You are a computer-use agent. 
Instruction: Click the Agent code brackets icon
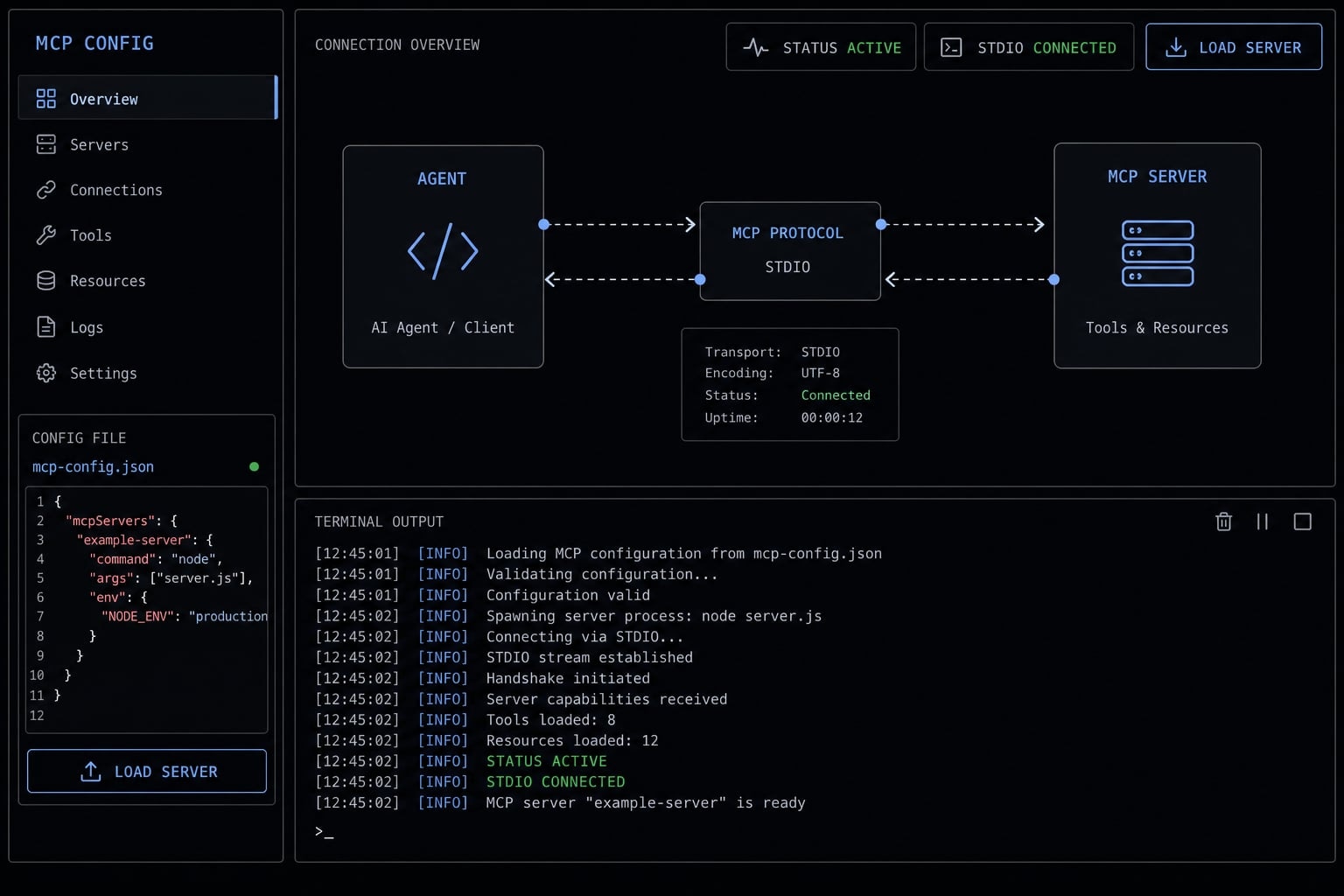coord(443,251)
